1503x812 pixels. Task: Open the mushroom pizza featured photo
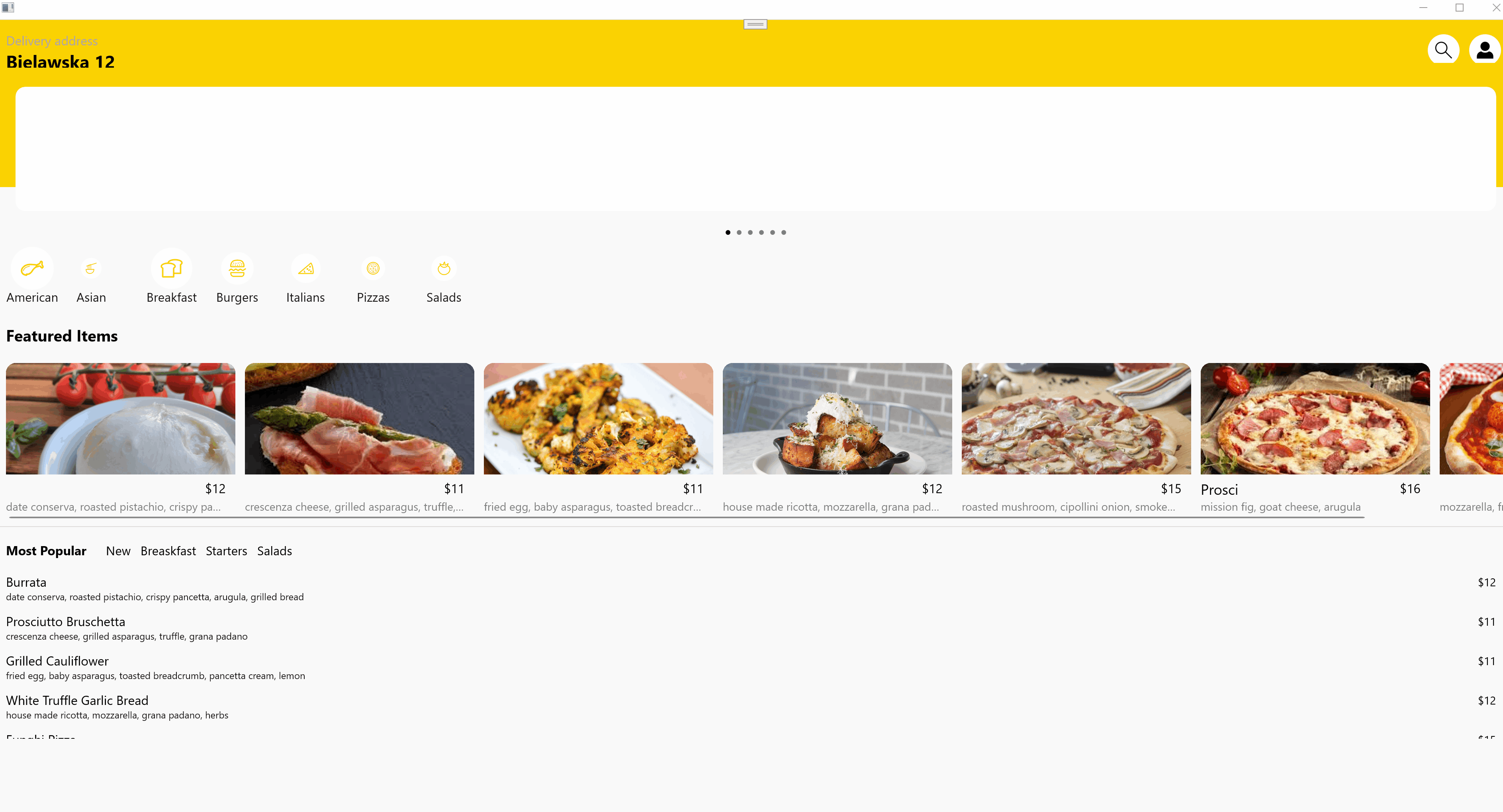1076,418
